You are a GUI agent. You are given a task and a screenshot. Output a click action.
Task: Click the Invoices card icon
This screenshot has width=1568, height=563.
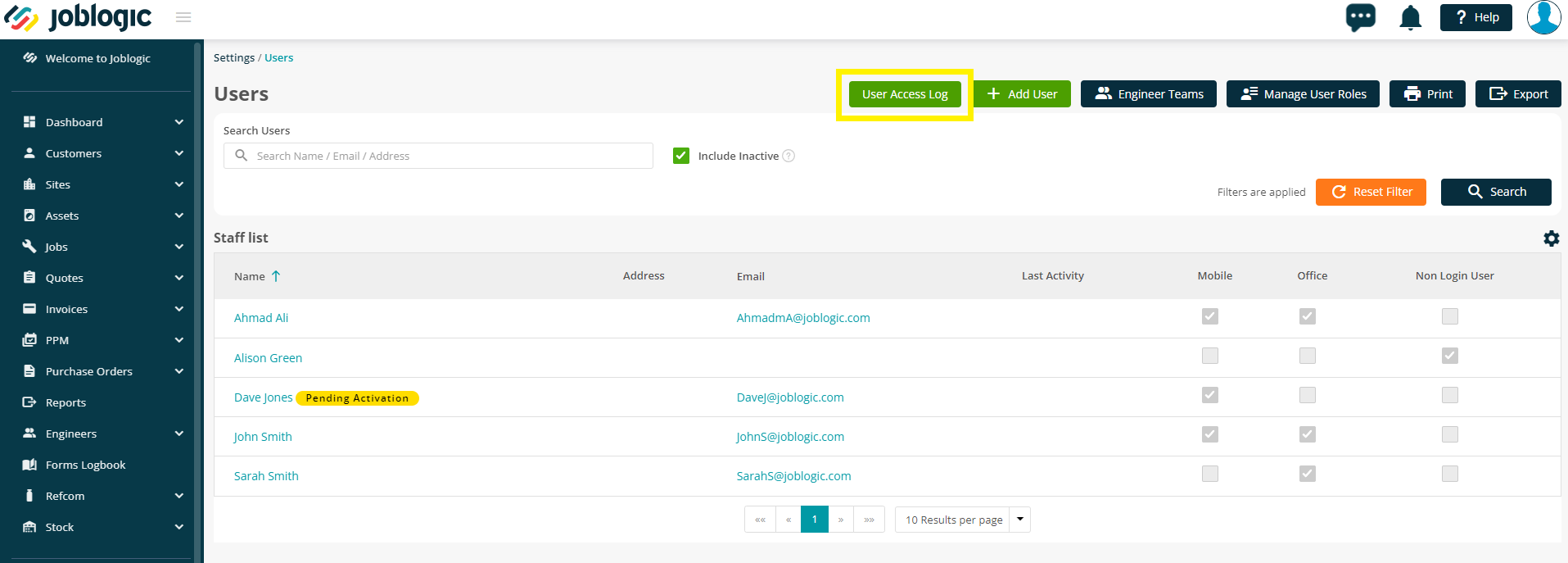click(x=29, y=309)
